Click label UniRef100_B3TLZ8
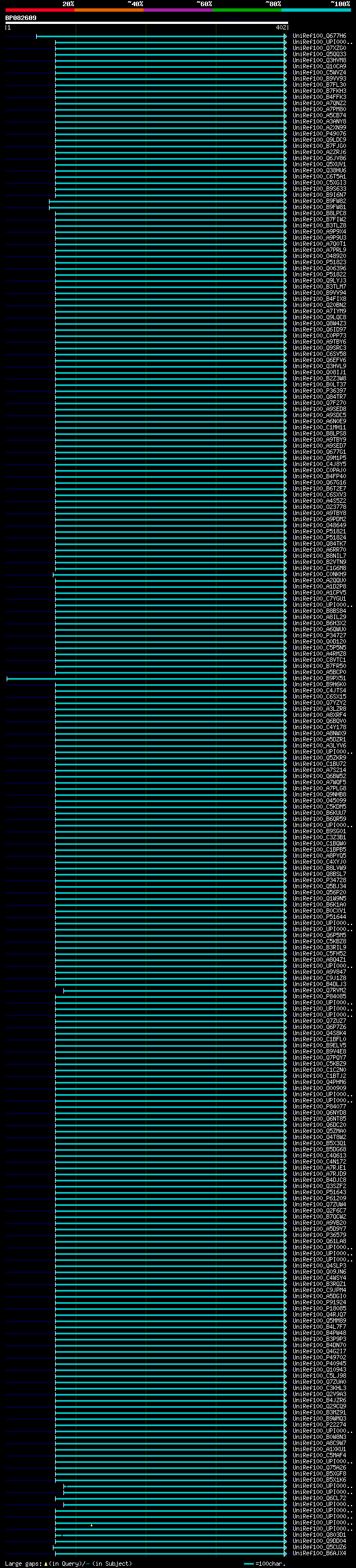This screenshot has width=356, height=1568. [319, 225]
